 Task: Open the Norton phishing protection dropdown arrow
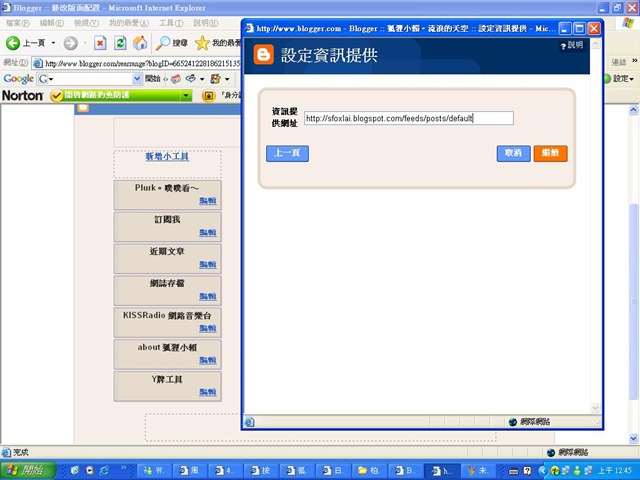click(x=186, y=96)
